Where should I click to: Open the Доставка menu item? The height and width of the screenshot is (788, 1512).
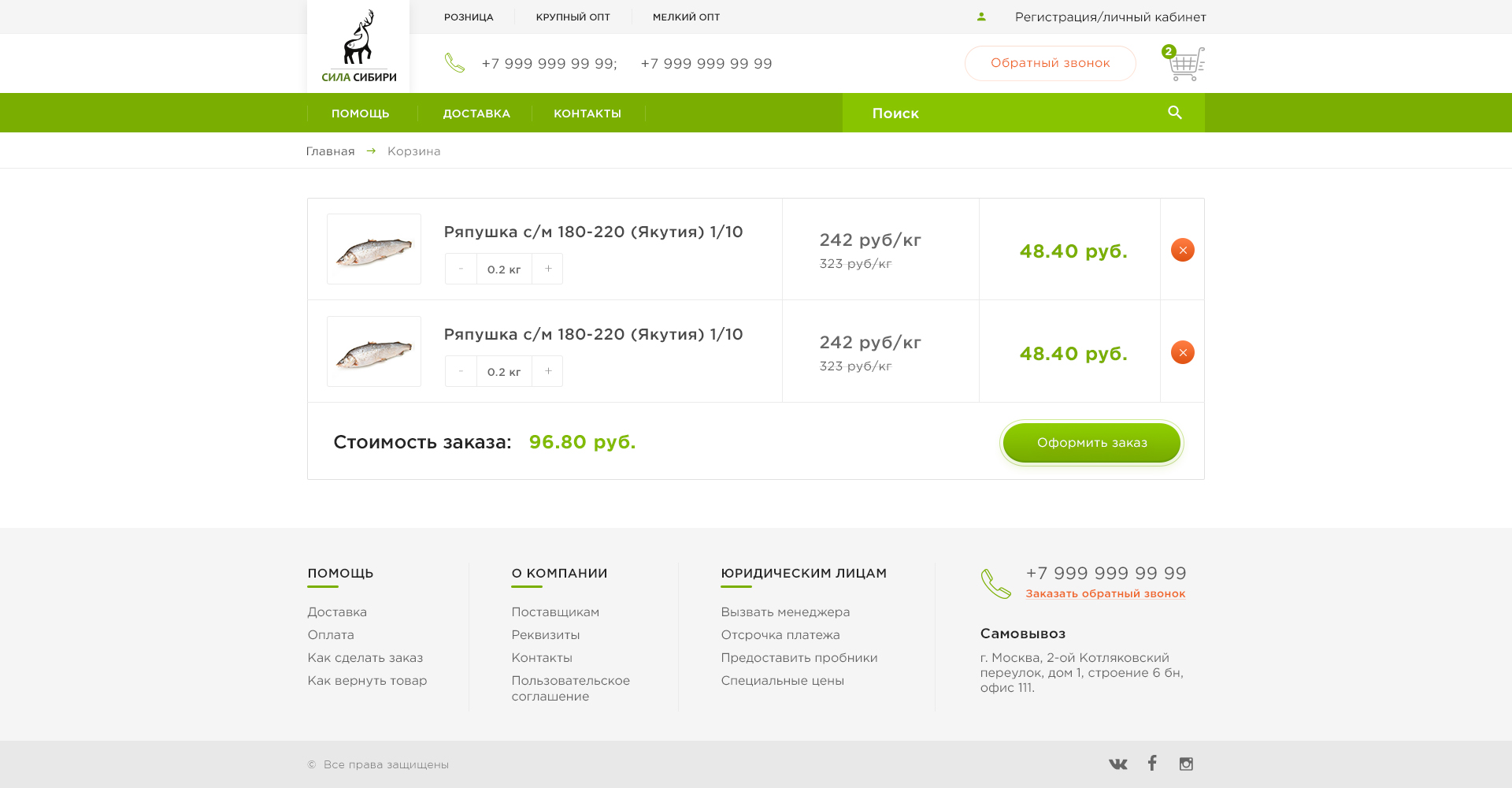[476, 113]
